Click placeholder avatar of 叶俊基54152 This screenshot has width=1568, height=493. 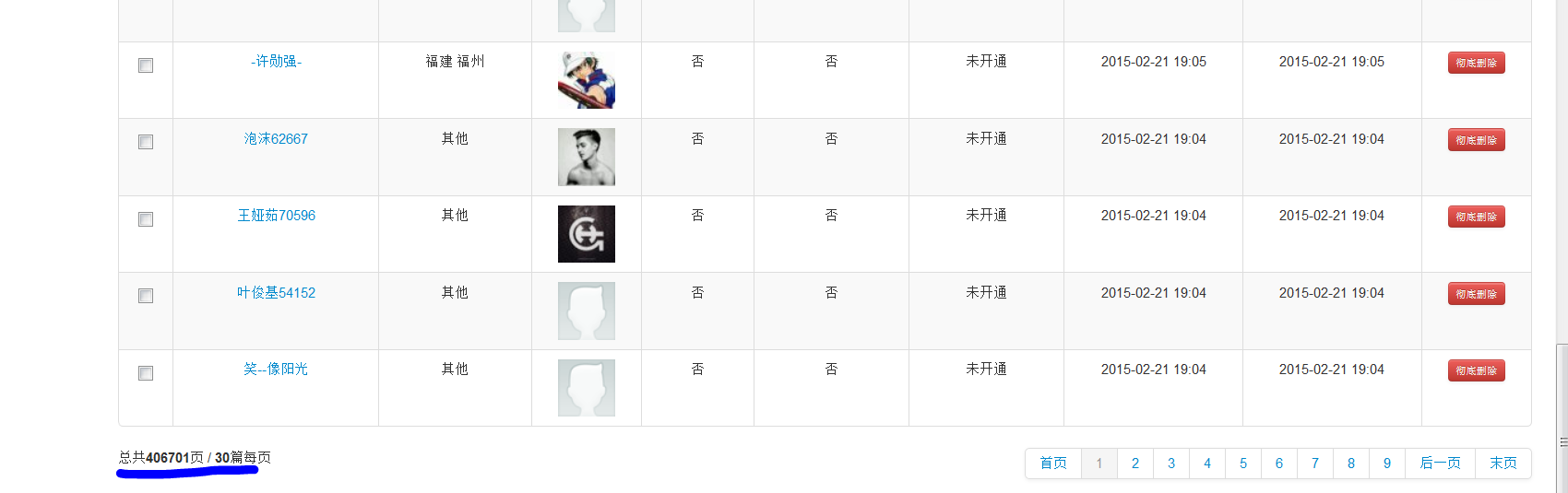point(587,311)
